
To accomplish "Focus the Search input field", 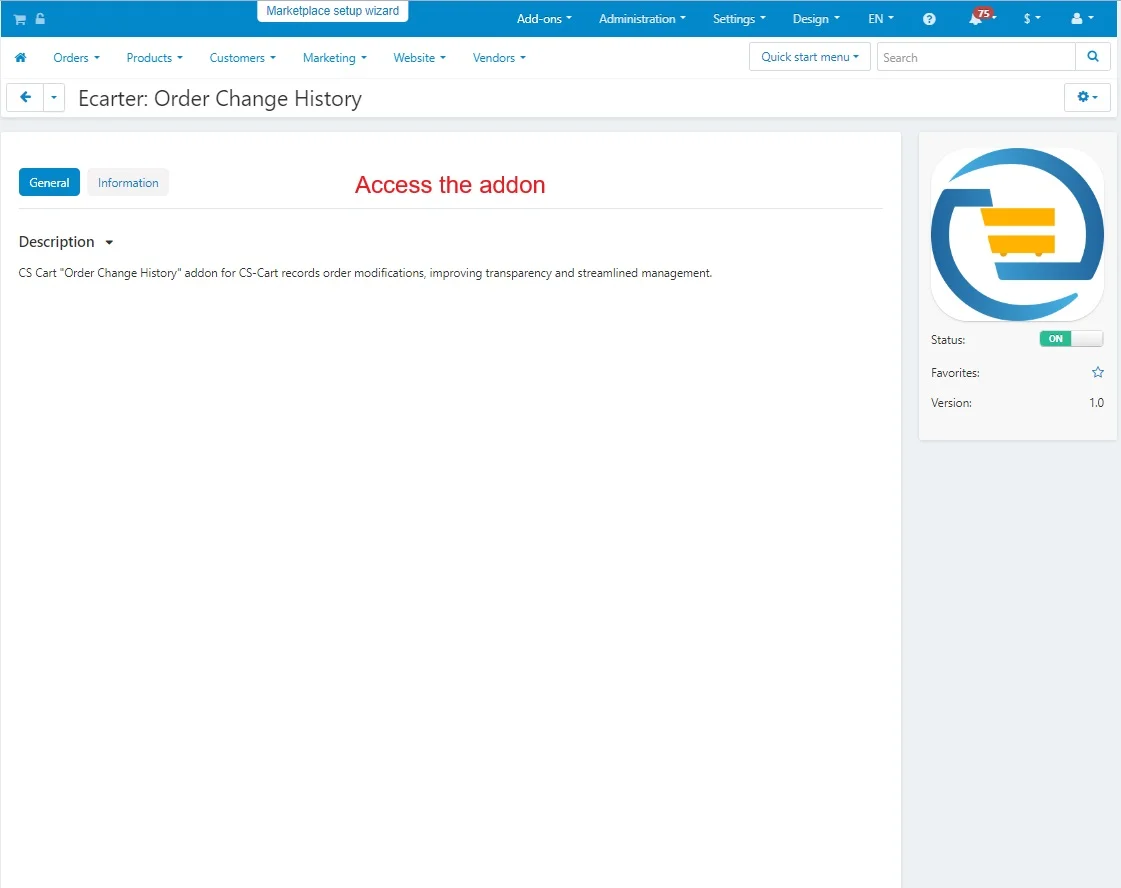I will pos(976,57).
